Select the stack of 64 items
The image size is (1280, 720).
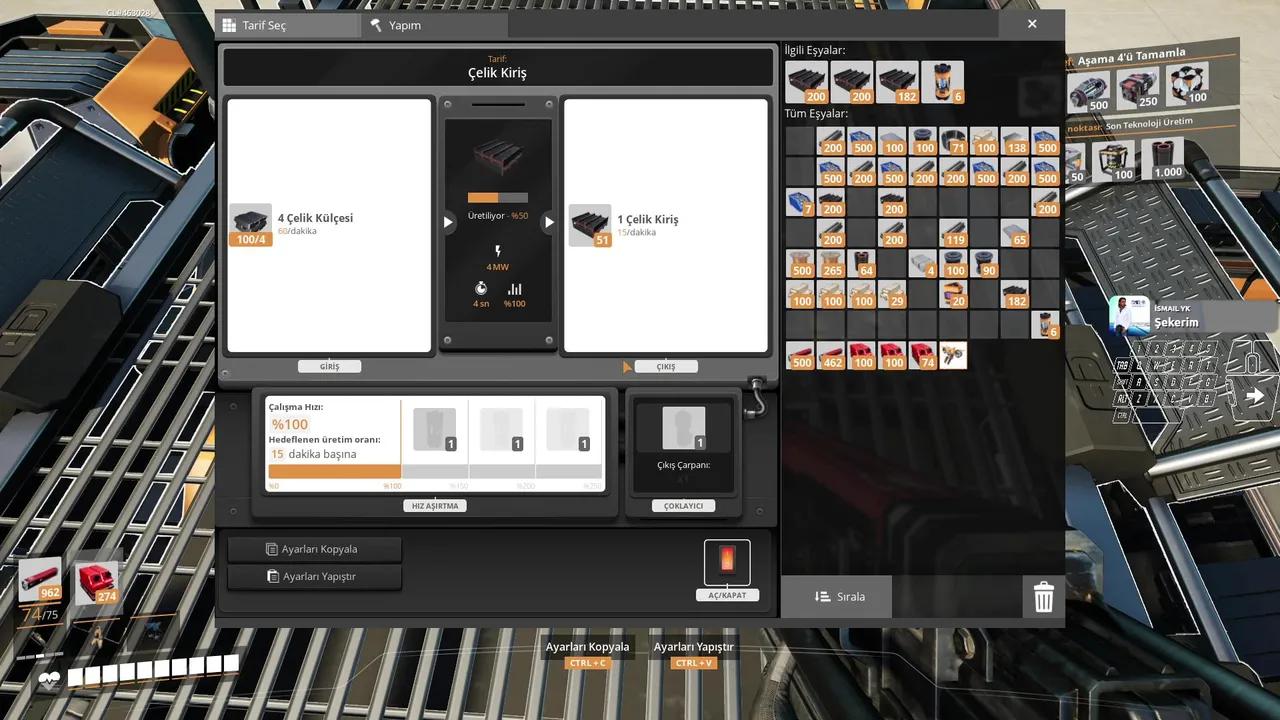pyautogui.click(x=862, y=264)
